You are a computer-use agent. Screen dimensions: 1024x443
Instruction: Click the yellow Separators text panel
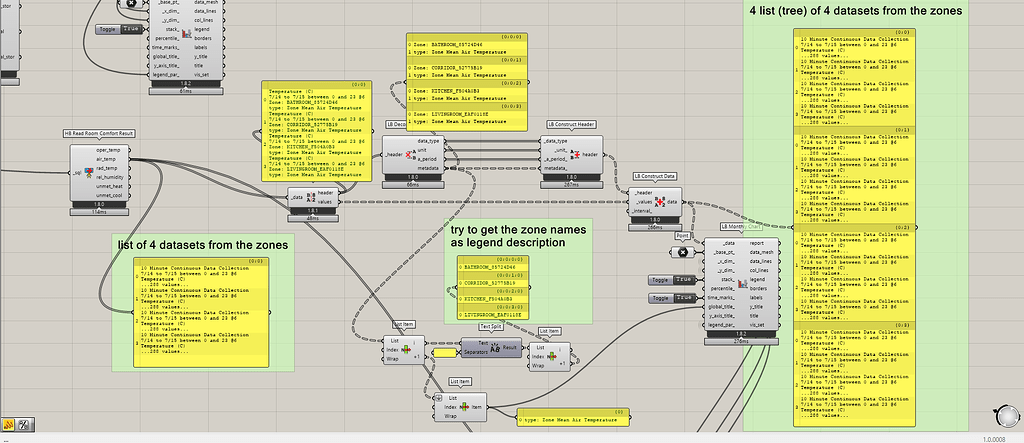click(x=444, y=353)
